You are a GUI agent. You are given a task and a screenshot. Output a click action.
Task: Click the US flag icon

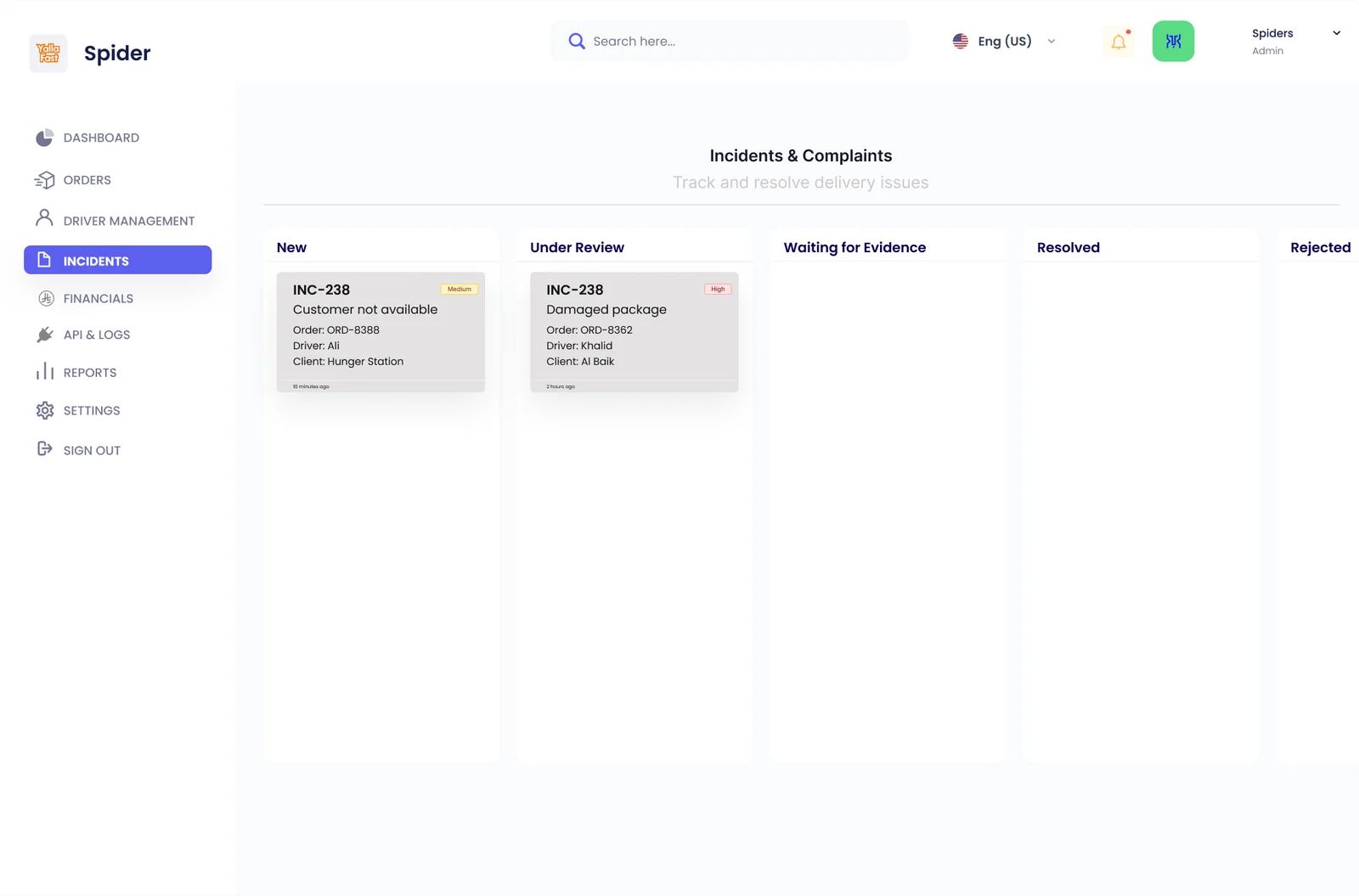point(961,41)
